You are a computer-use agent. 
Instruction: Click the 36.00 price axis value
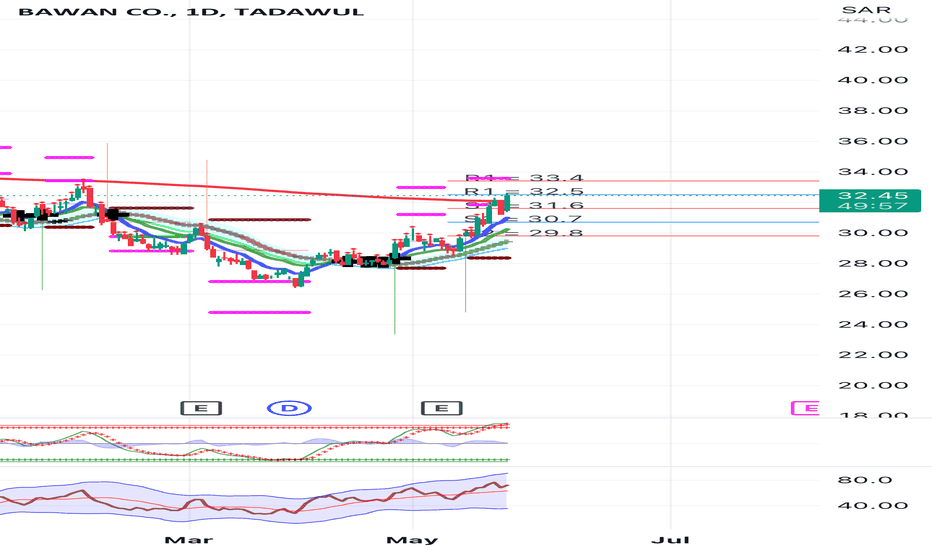873,141
